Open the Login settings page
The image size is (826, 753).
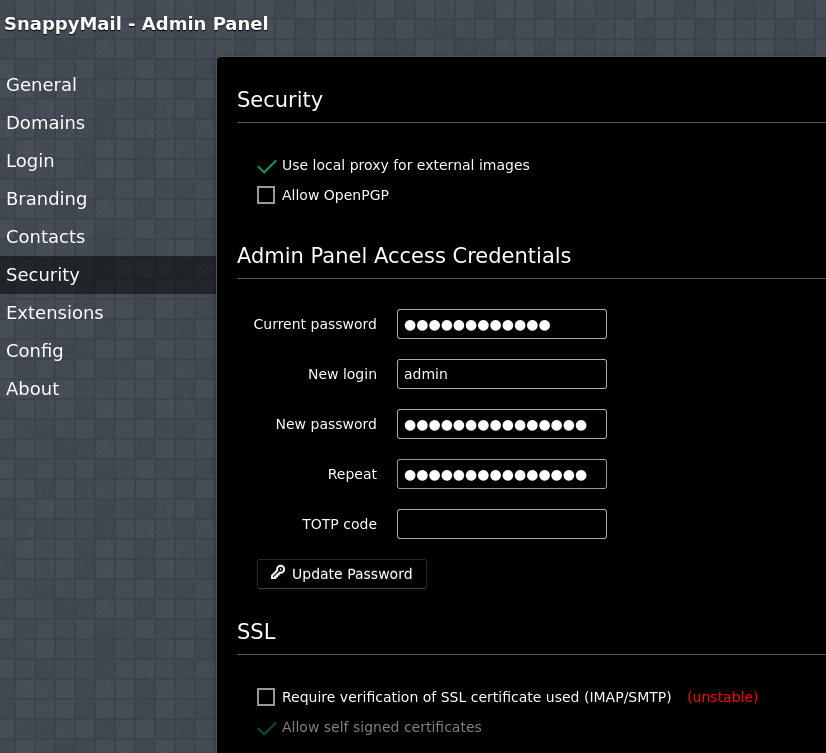tap(30, 161)
